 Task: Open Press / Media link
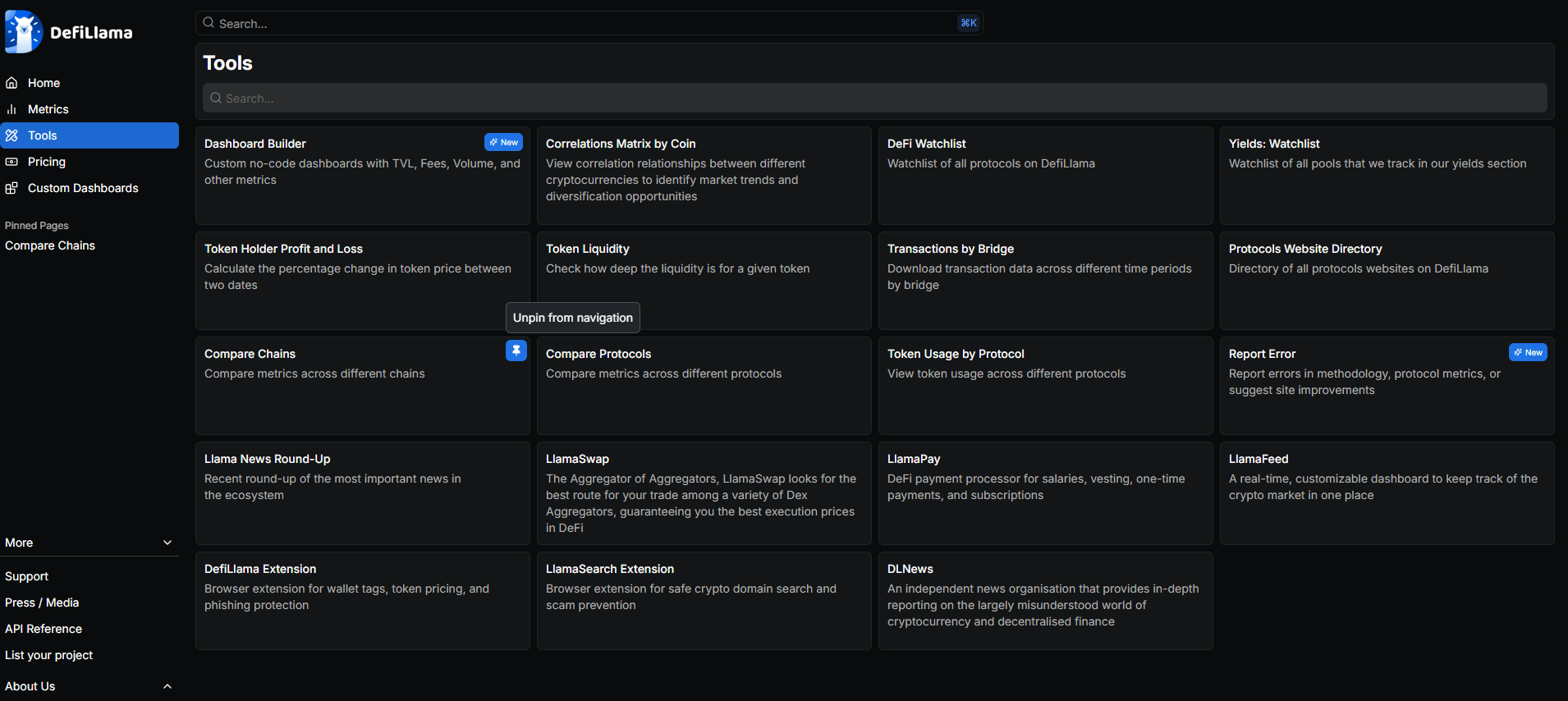42,602
